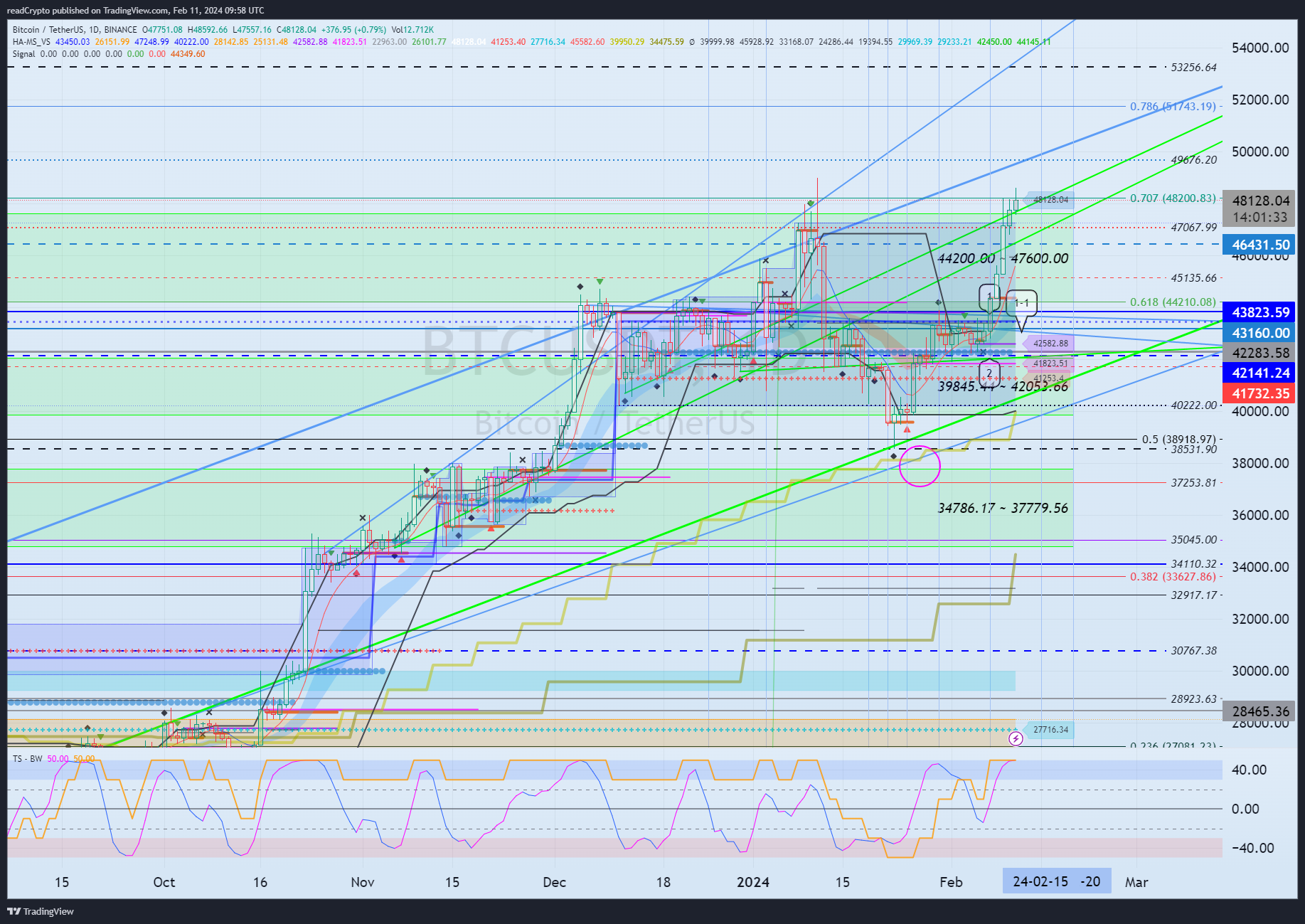The image size is (1305, 924).
Task: Select the 28923.63 line label
Action: (1193, 699)
